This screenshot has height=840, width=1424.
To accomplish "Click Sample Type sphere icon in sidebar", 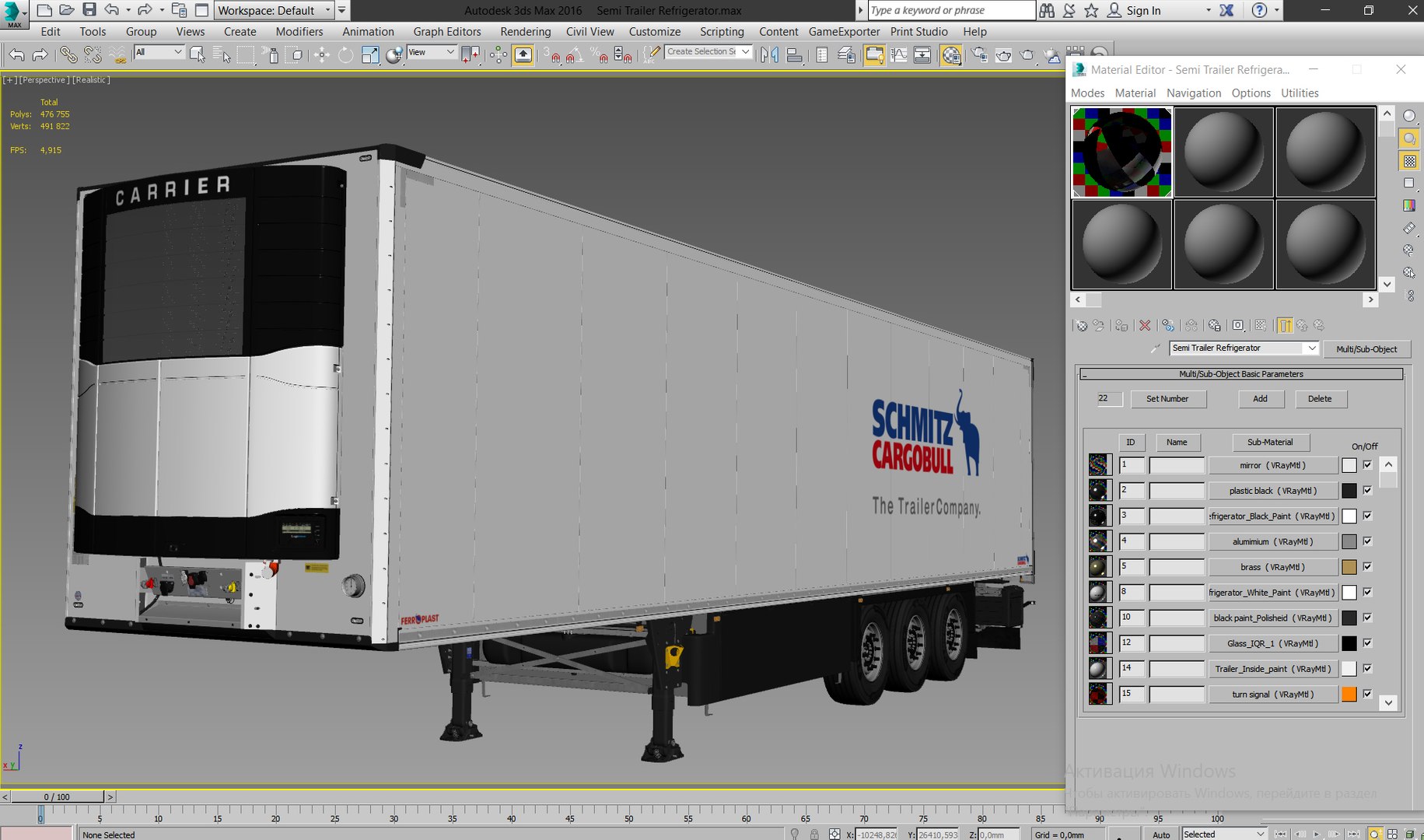I will click(1409, 116).
